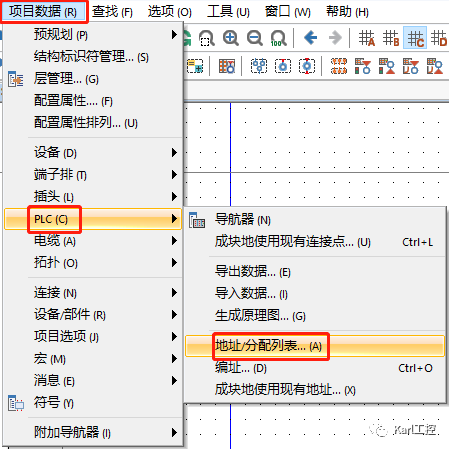Go forward with the gray right arrow
Screen dimensions: 449x449
(x=335, y=38)
